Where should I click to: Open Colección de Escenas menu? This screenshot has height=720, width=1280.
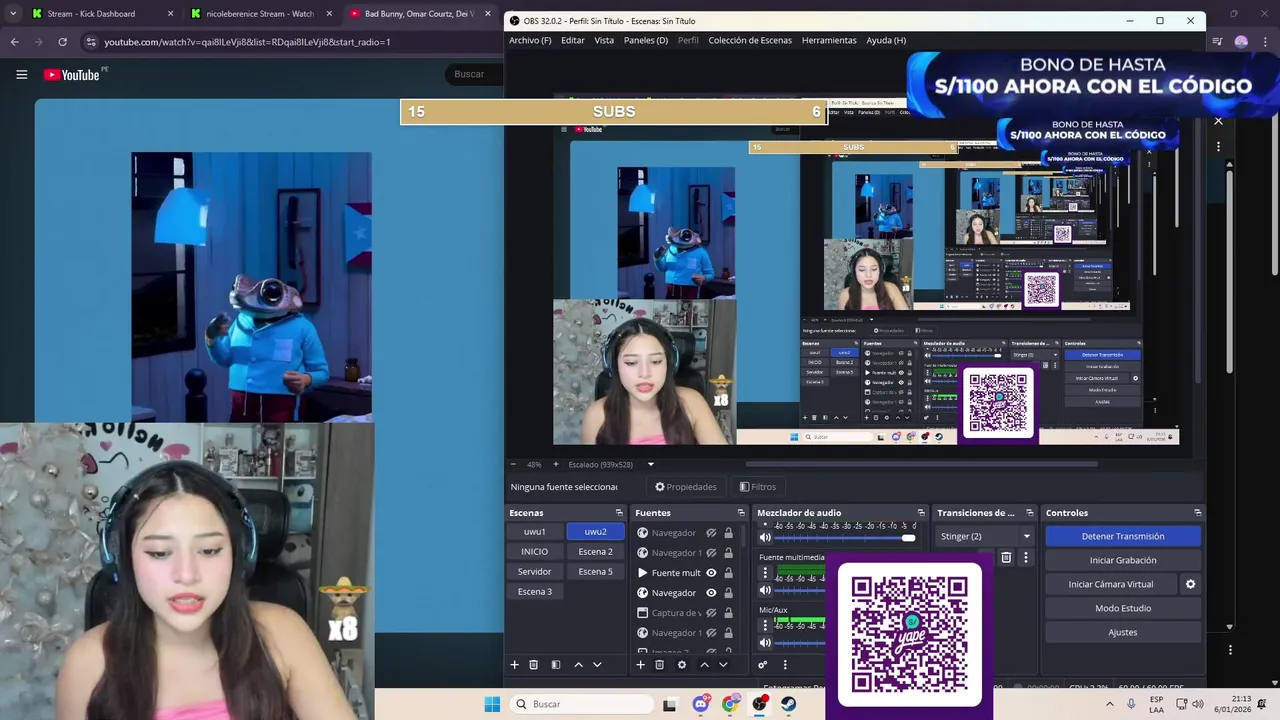click(750, 40)
